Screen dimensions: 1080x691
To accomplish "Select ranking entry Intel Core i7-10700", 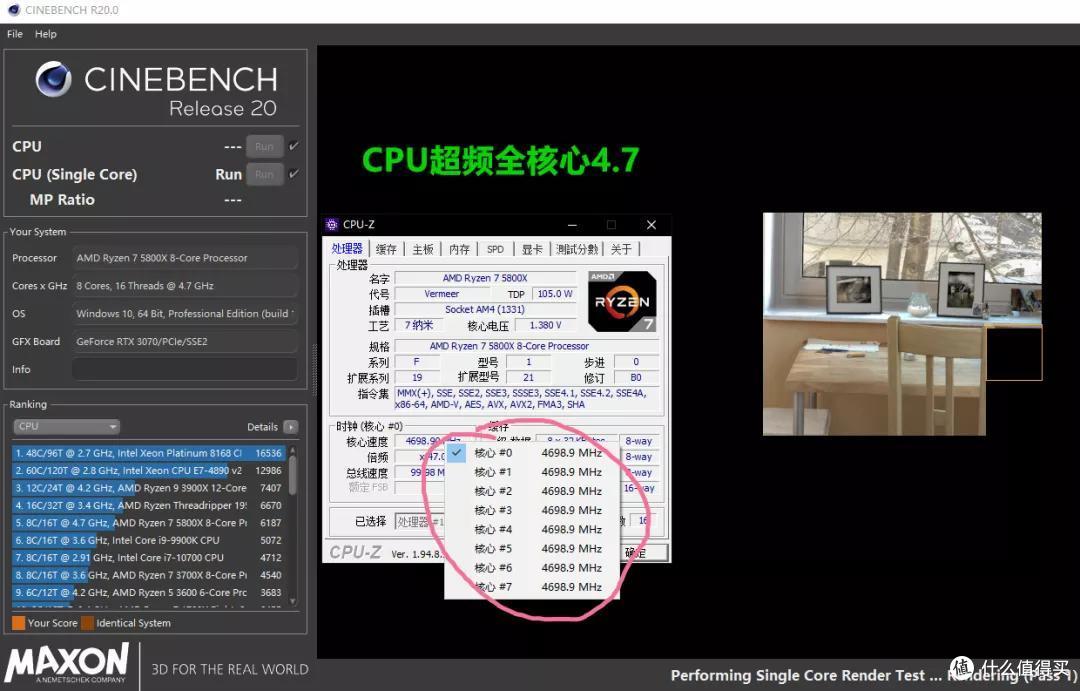I will pyautogui.click(x=149, y=557).
